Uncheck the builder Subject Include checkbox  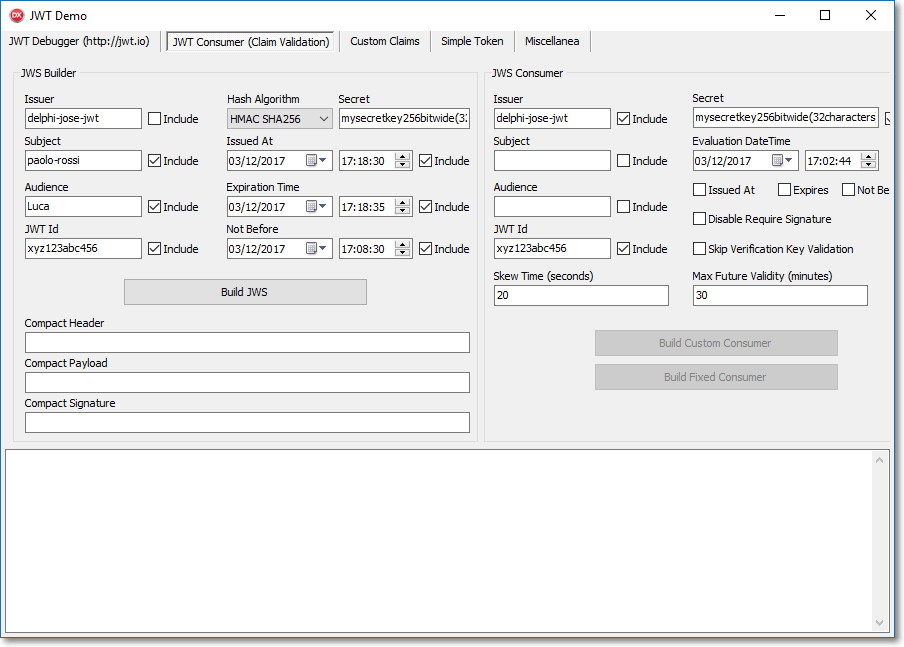(155, 161)
